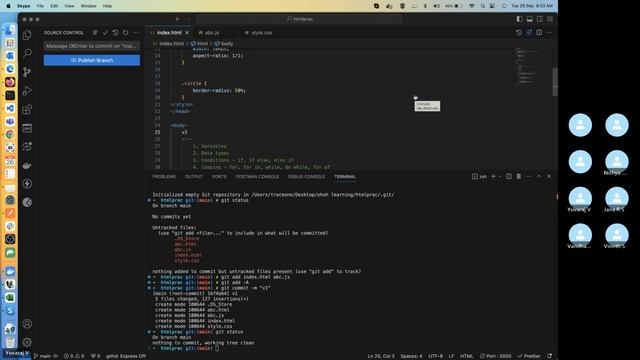
Task: Close the index.html tab
Action: [187, 33]
